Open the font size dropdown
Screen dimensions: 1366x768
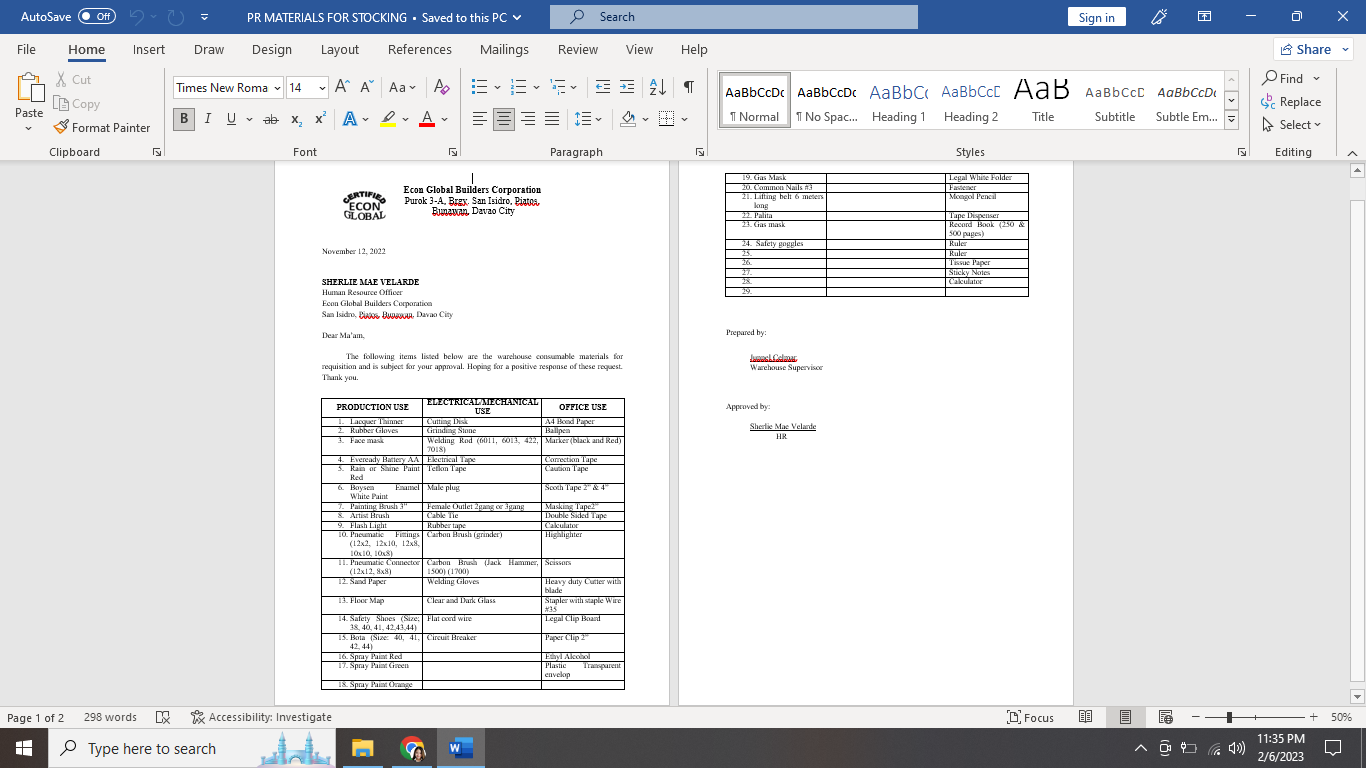322,88
